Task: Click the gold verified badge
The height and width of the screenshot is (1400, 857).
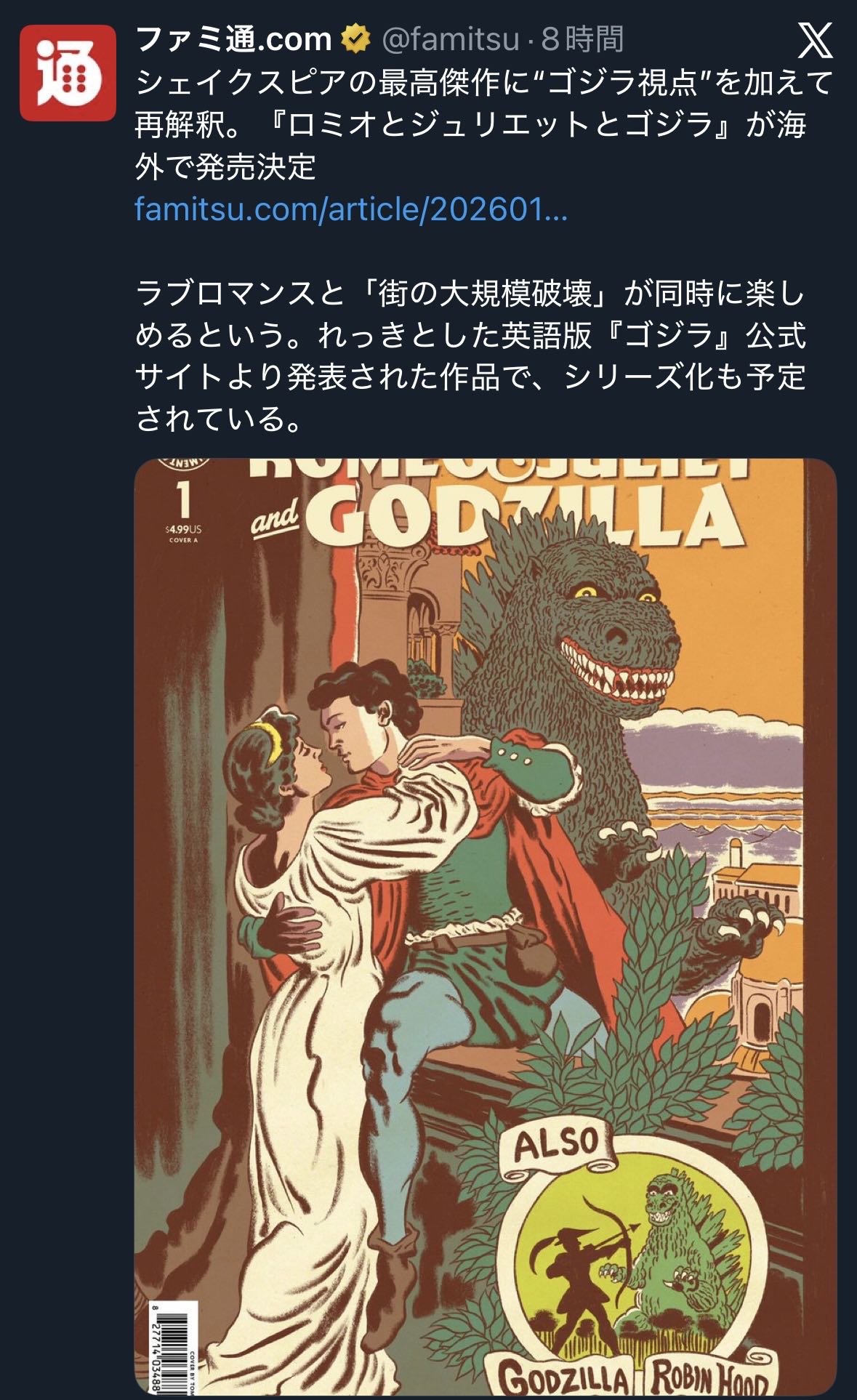Action: coord(355,39)
